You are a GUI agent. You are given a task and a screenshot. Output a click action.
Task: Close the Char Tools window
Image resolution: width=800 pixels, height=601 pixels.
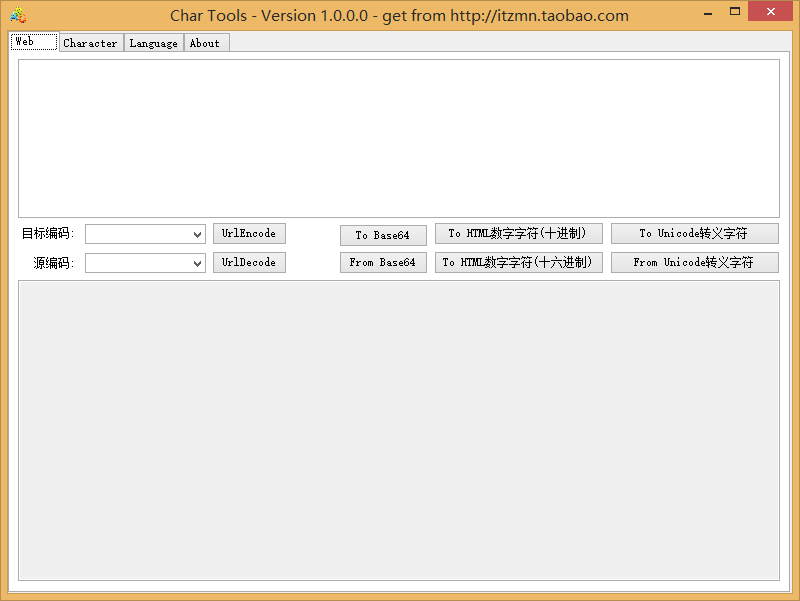(x=770, y=11)
